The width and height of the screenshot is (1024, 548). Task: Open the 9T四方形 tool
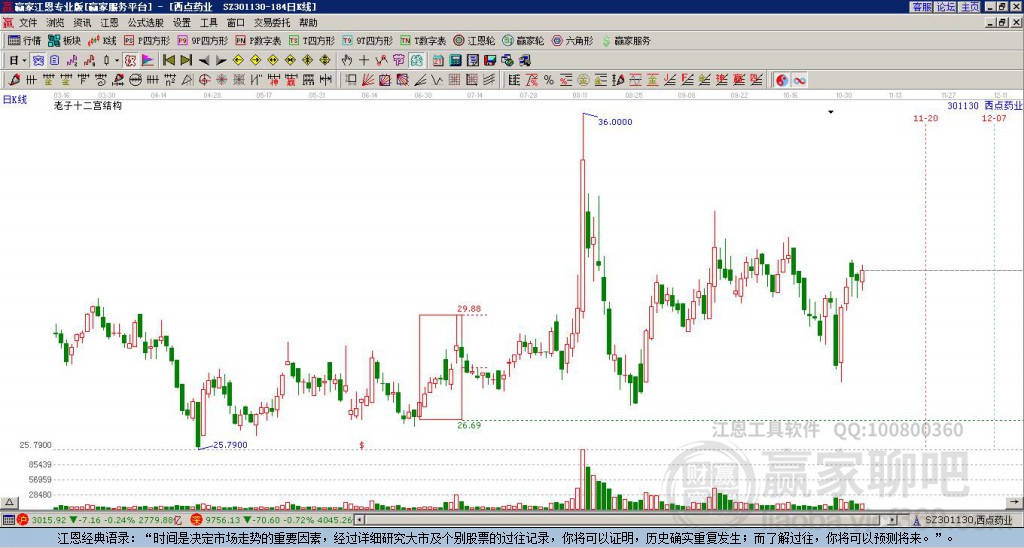coord(368,40)
